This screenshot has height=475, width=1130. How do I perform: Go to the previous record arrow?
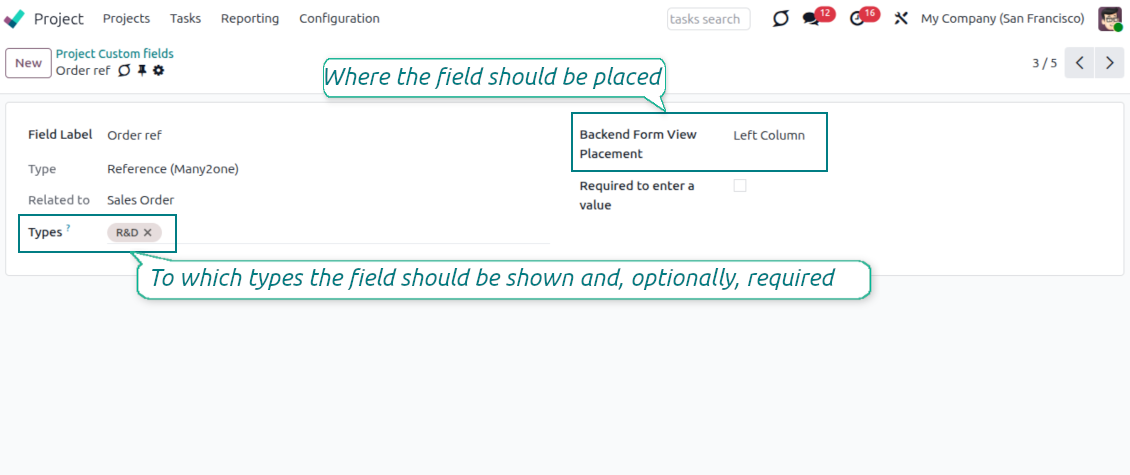pyautogui.click(x=1079, y=63)
